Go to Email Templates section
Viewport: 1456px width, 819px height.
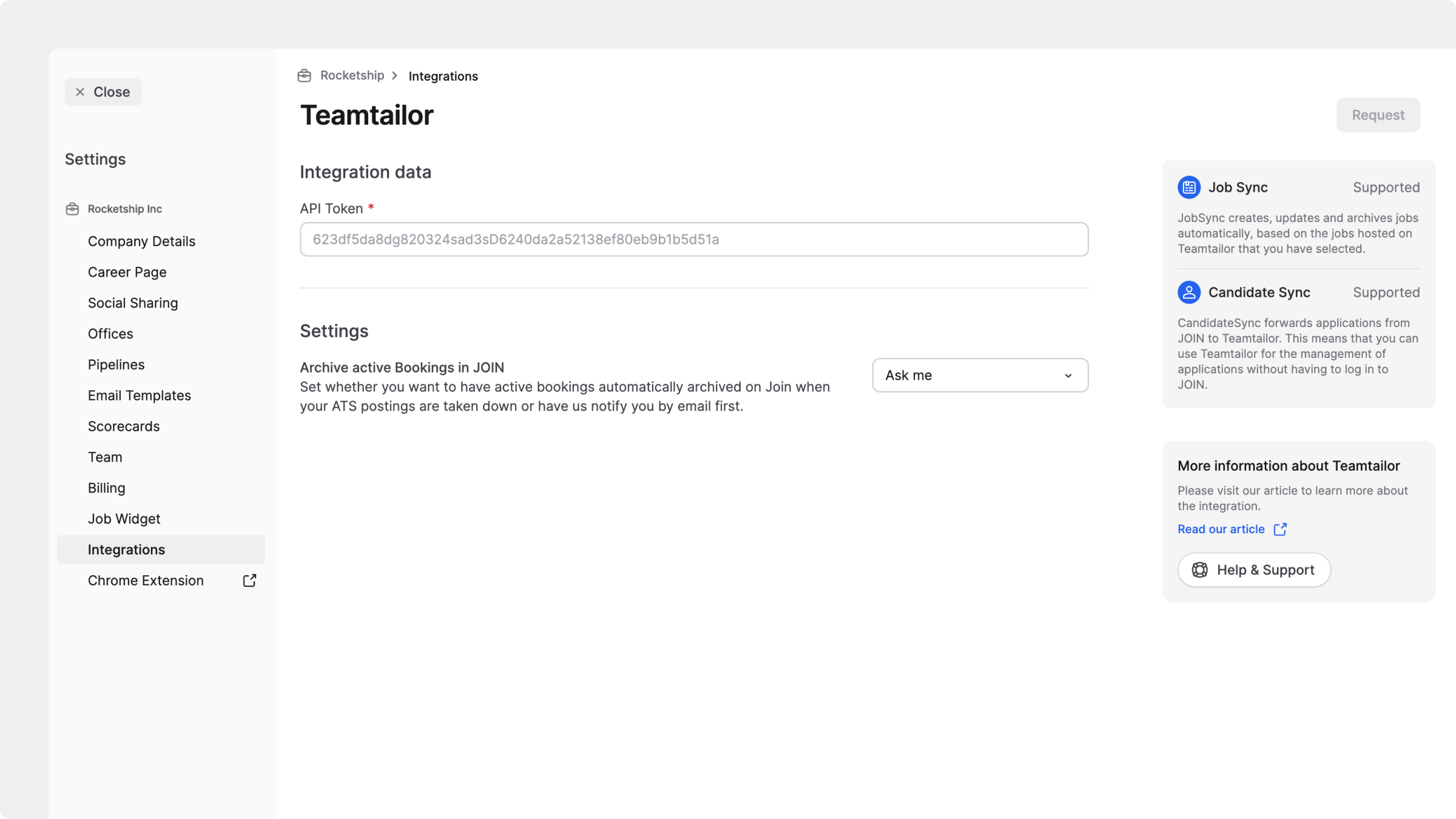coord(139,396)
